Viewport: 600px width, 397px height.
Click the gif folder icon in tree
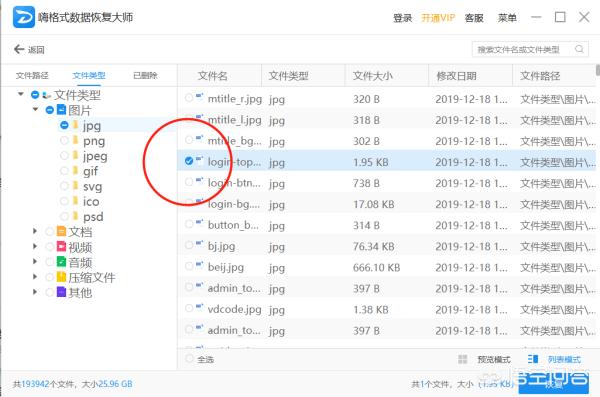click(76, 171)
